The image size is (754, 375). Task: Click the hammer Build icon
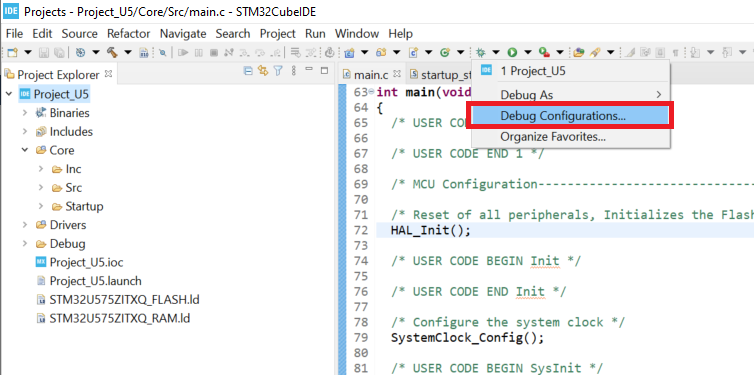[x=112, y=52]
